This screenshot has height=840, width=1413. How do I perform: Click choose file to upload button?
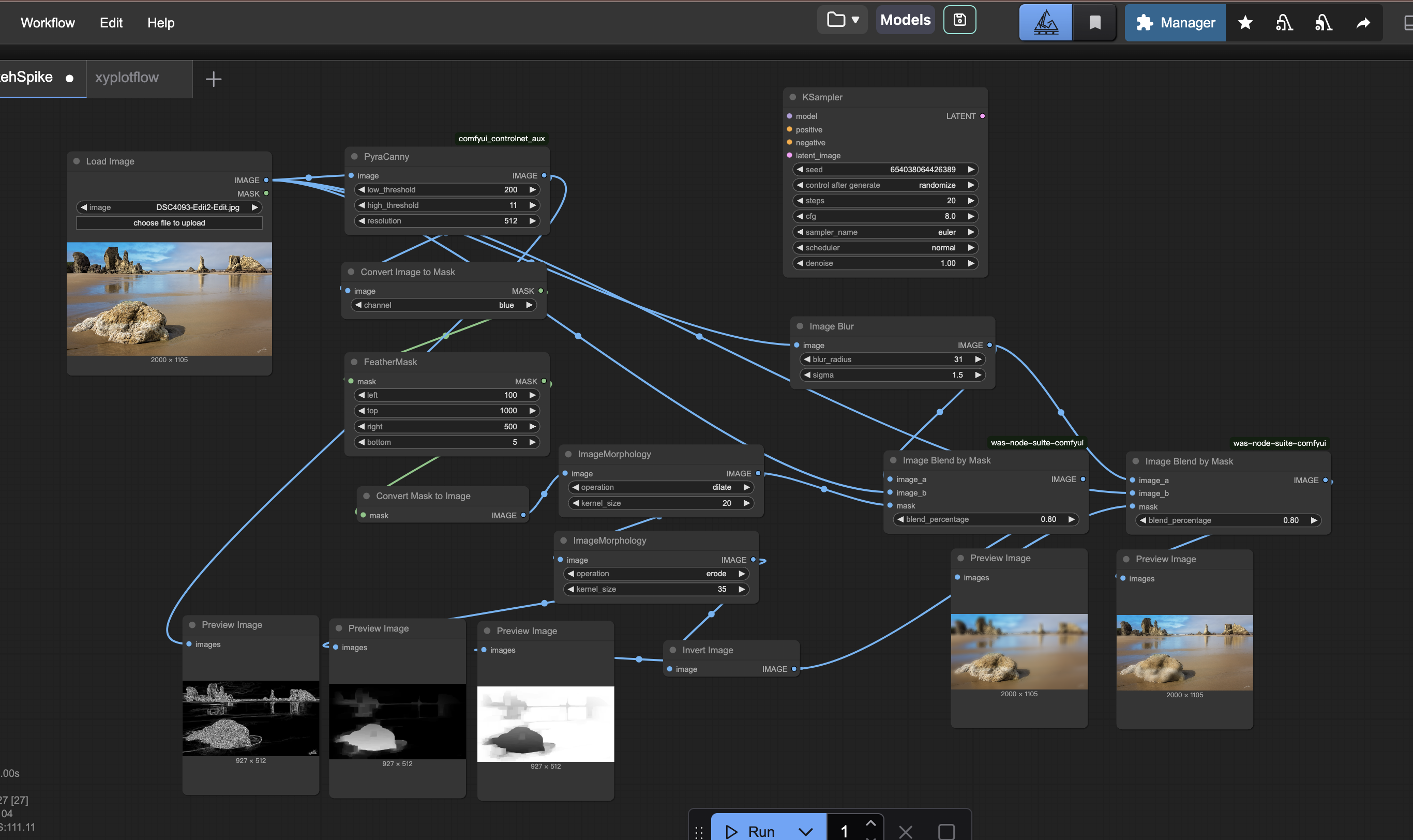(x=169, y=223)
